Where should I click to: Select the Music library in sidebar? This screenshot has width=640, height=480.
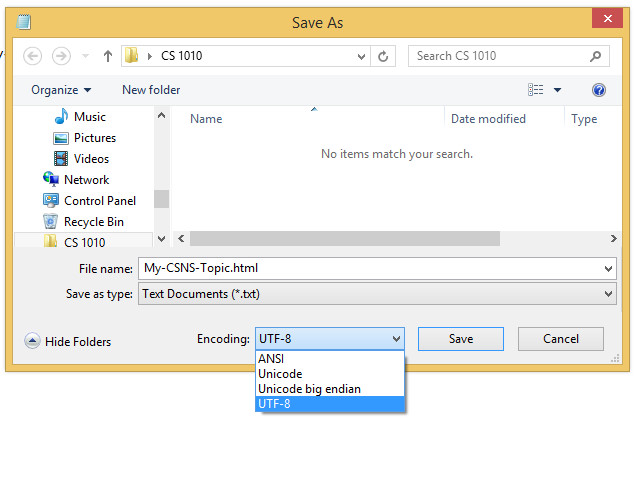pyautogui.click(x=89, y=117)
